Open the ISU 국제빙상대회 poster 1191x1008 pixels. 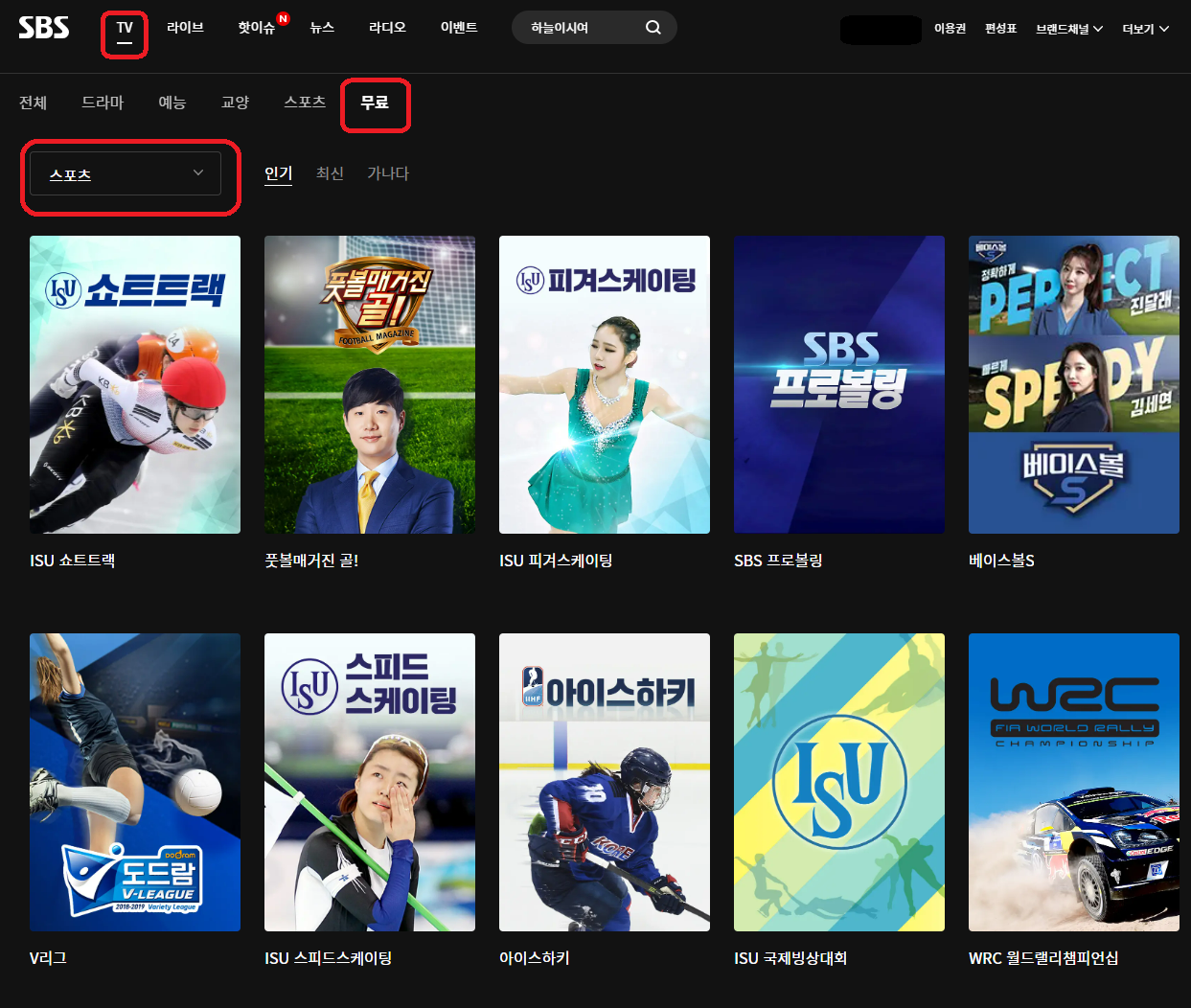point(839,782)
